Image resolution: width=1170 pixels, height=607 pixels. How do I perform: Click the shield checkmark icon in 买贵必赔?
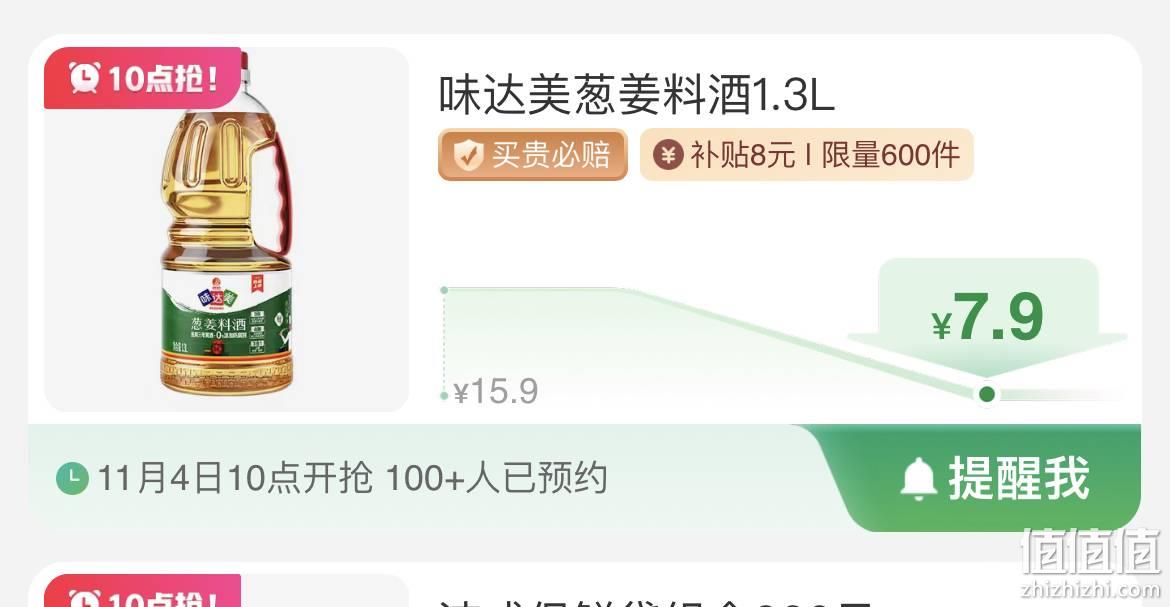tap(468, 155)
